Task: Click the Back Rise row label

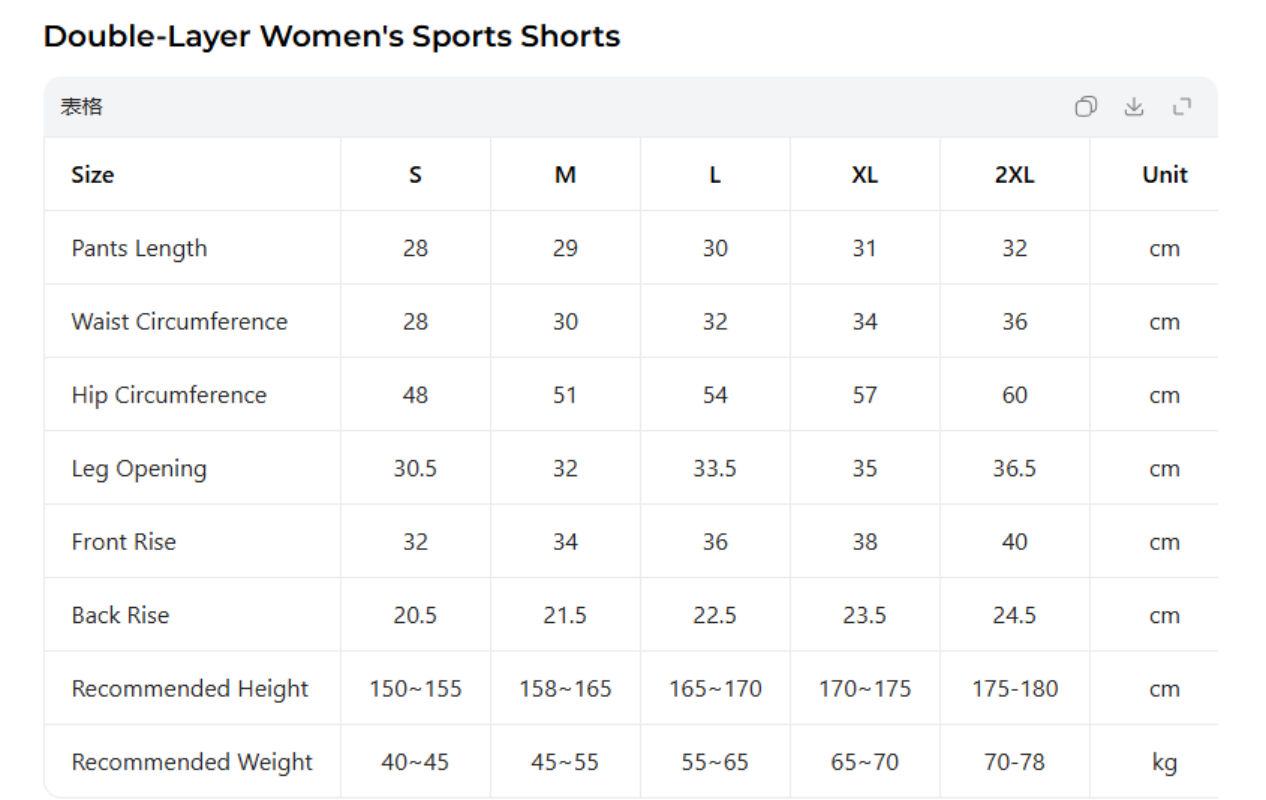Action: (120, 615)
